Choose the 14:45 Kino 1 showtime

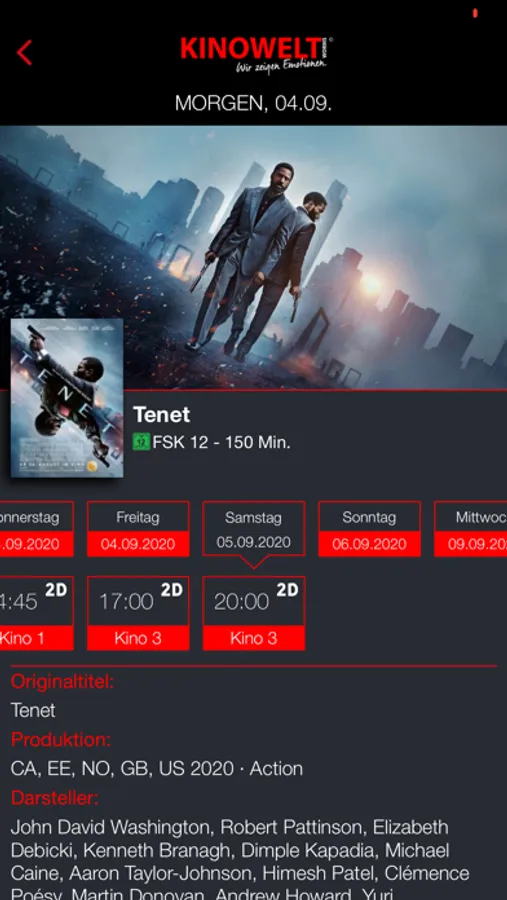[37, 613]
